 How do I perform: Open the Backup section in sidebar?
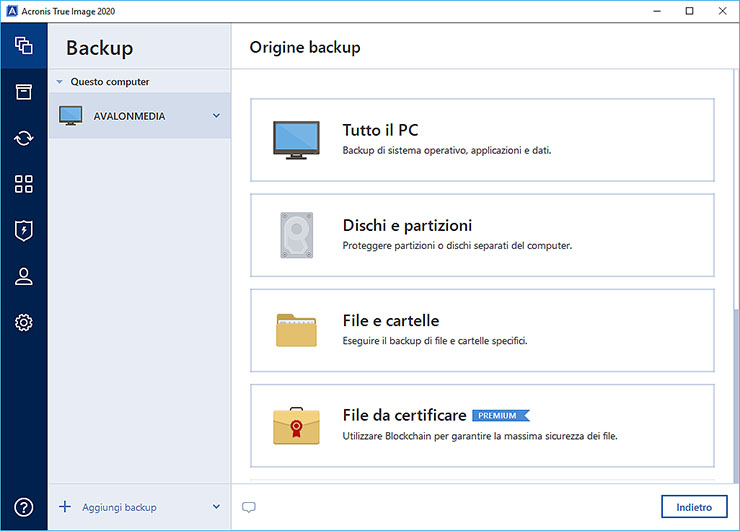pos(24,46)
